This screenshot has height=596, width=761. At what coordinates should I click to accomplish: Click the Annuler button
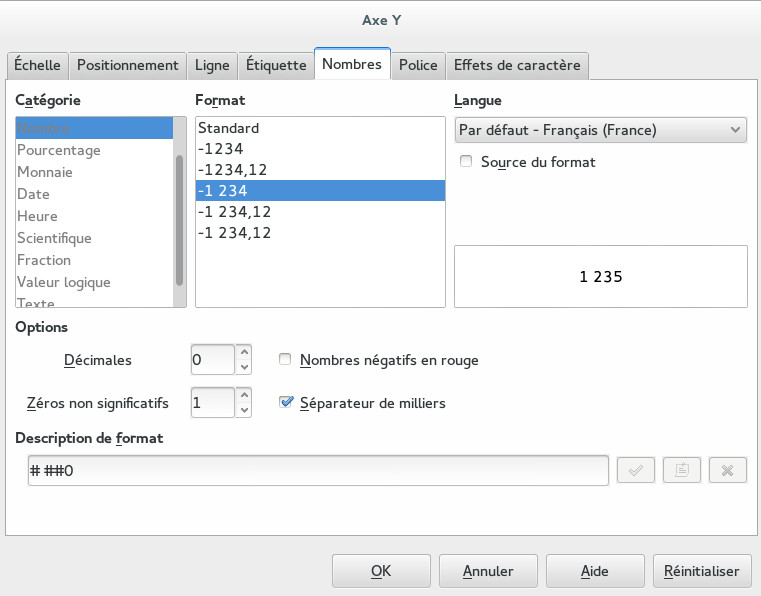[x=488, y=571]
